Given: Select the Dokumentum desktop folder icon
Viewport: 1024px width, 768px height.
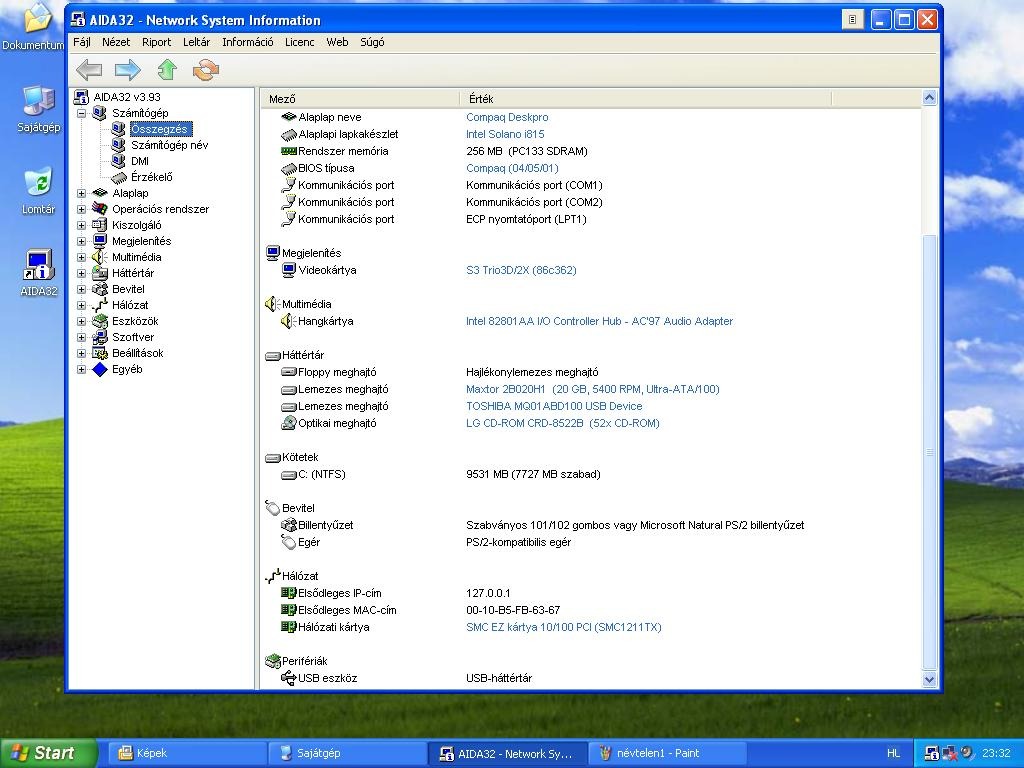Looking at the screenshot, I should [33, 26].
